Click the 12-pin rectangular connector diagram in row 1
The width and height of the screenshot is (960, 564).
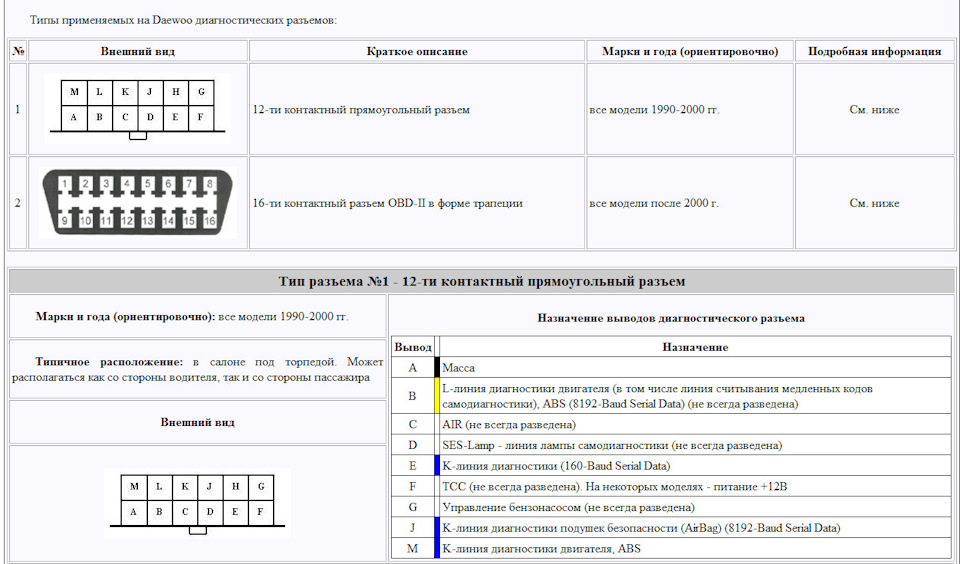[x=138, y=108]
